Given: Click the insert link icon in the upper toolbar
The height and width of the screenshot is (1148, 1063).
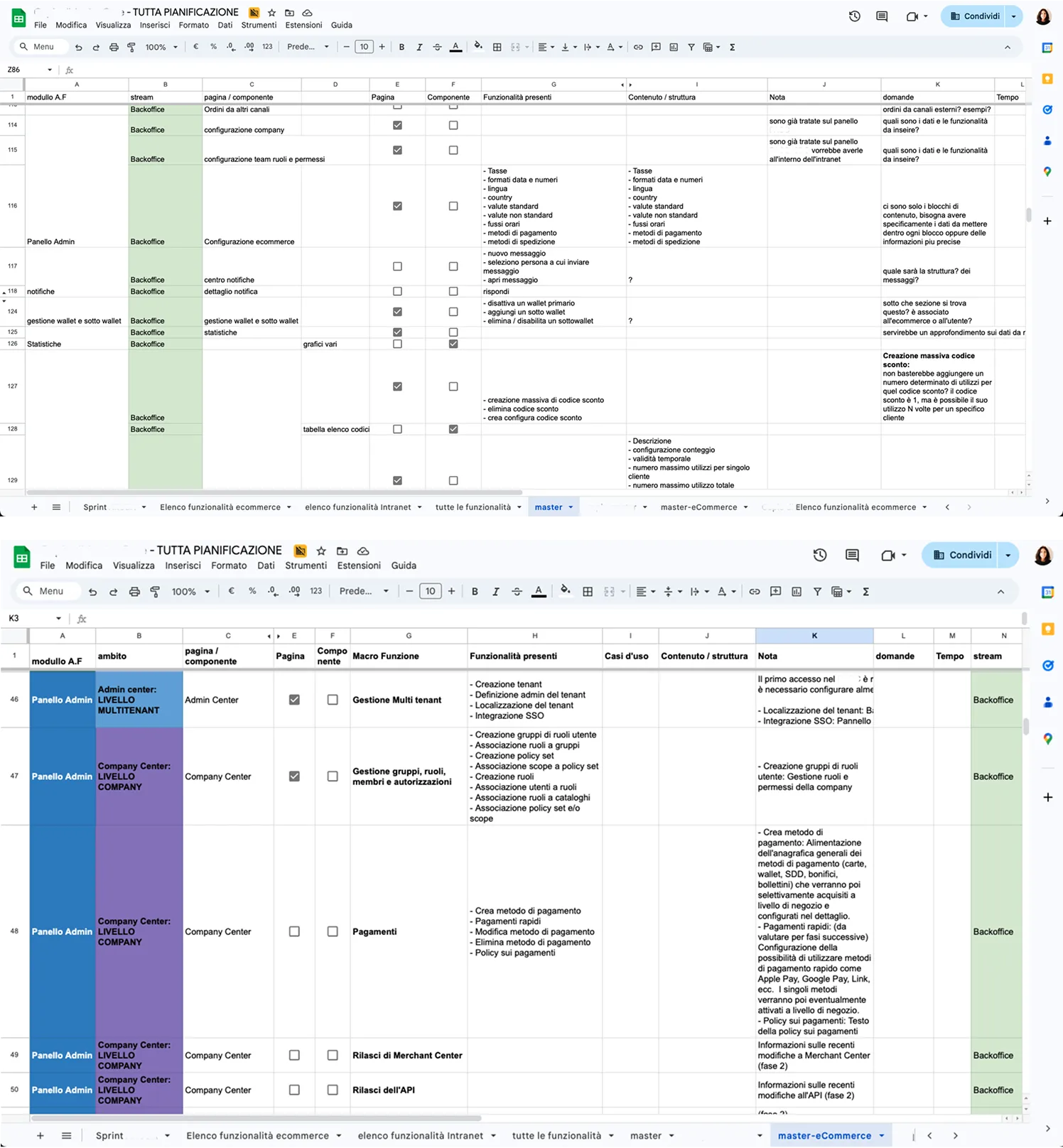Looking at the screenshot, I should point(638,48).
